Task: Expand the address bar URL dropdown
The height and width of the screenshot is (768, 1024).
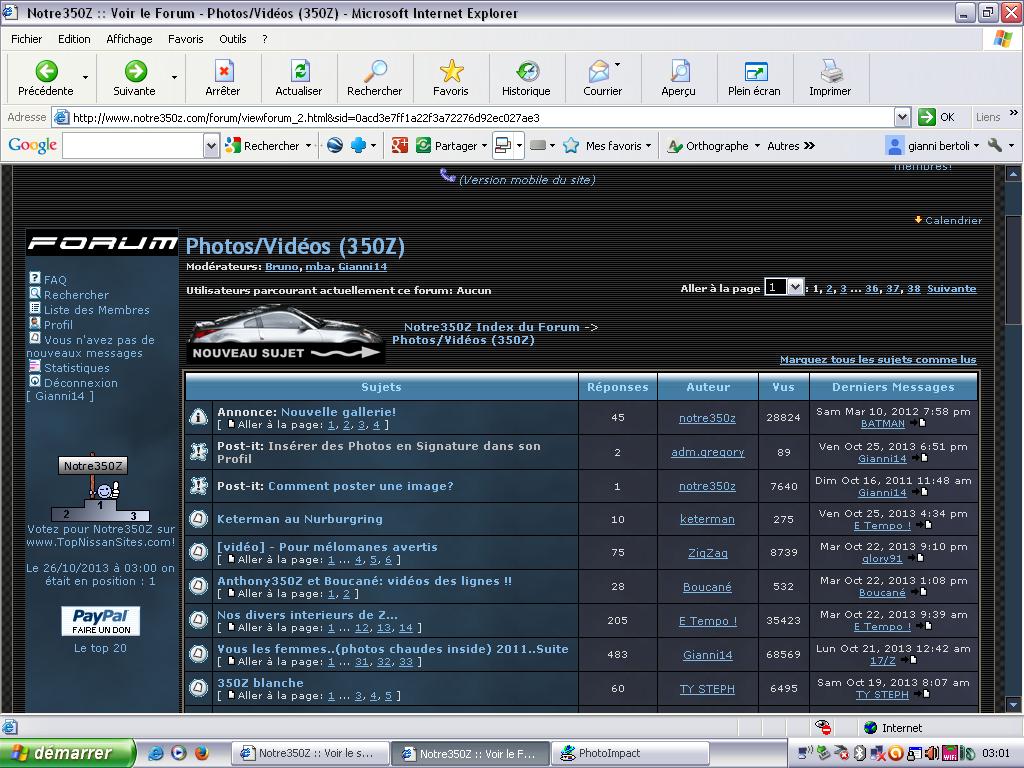Action: pos(902,117)
